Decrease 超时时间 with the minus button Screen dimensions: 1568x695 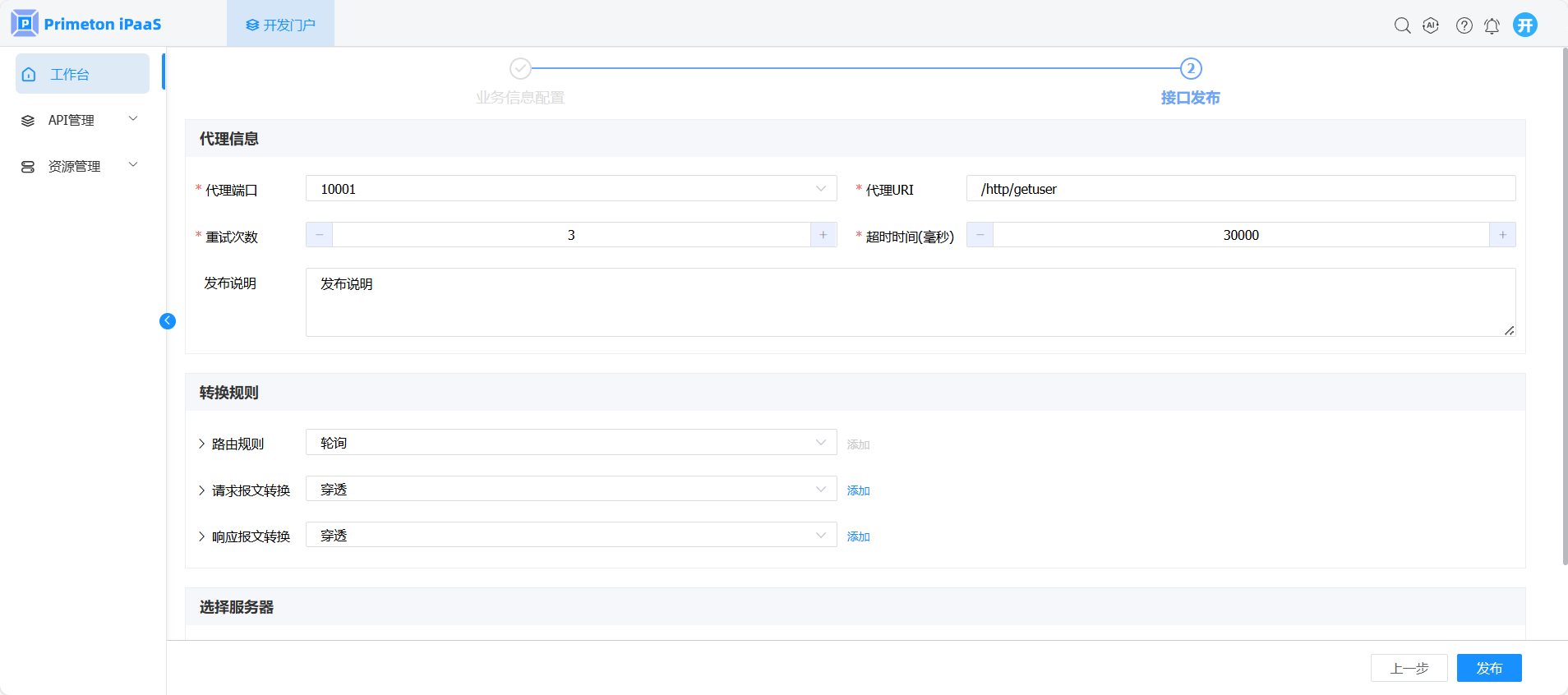980,235
